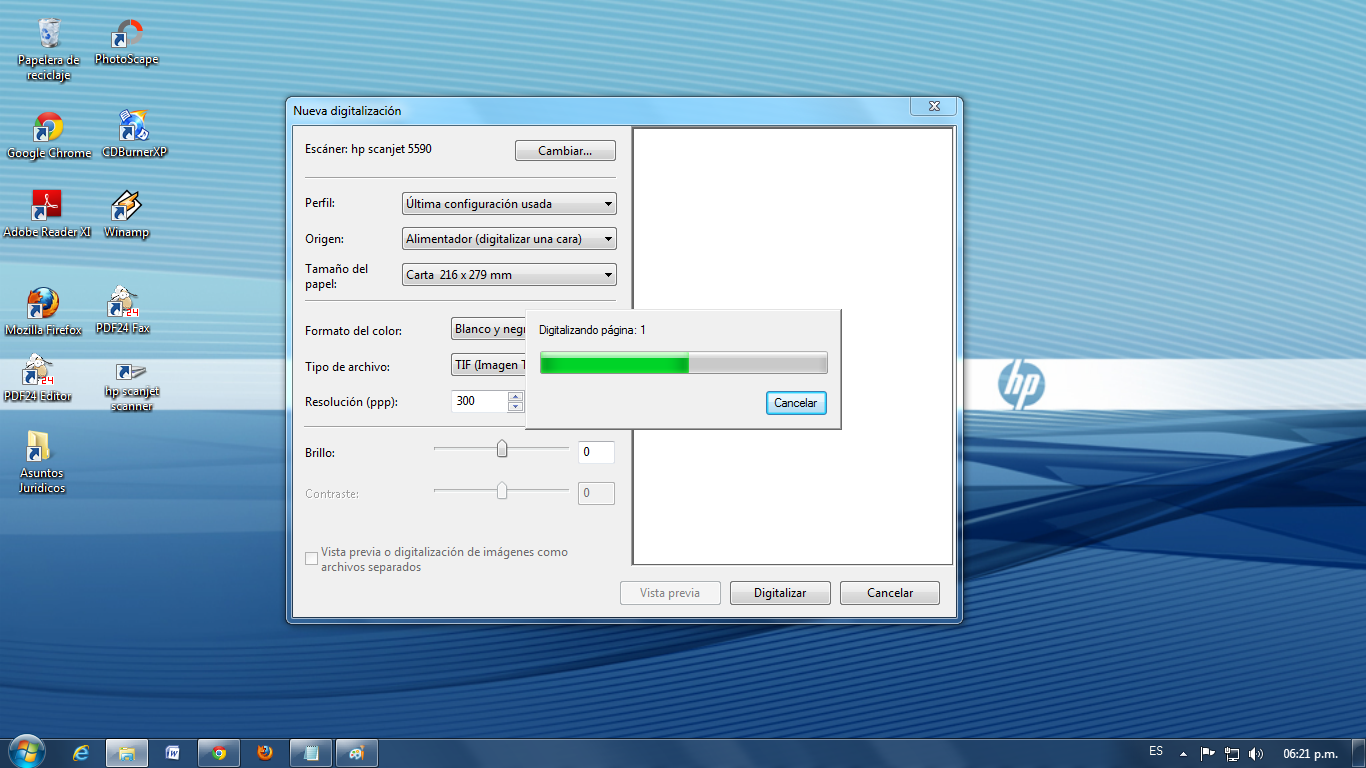The height and width of the screenshot is (768, 1366).
Task: Select the PDF24 Editor desktop icon
Action: click(x=38, y=378)
